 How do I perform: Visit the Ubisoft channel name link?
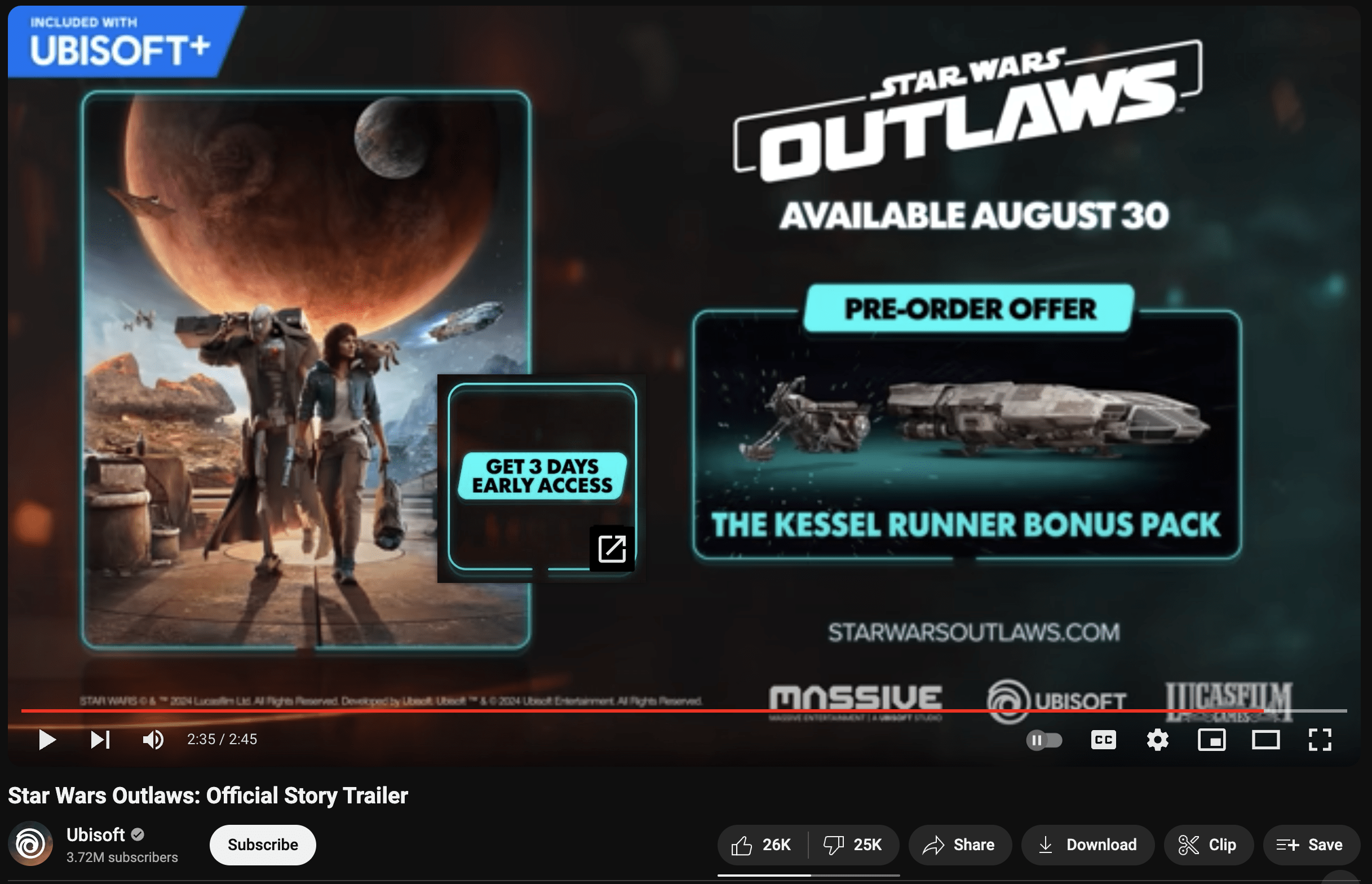95,834
